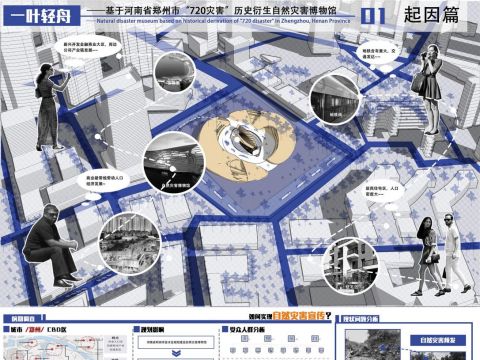
Task: Click the large '01' section number
Action: pyautogui.click(x=373, y=16)
